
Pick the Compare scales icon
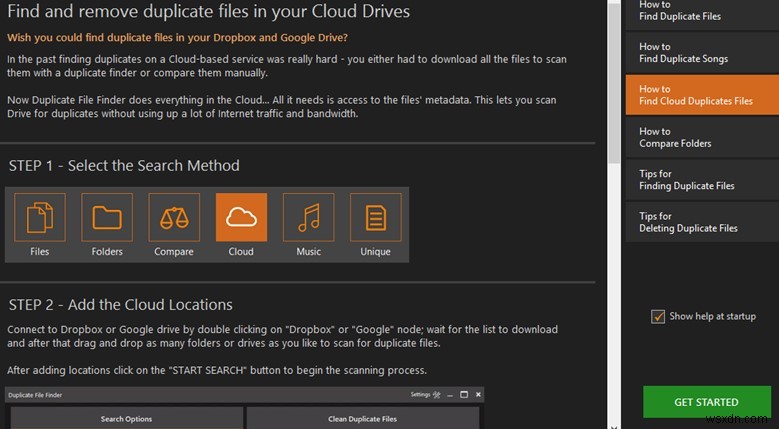pos(174,219)
